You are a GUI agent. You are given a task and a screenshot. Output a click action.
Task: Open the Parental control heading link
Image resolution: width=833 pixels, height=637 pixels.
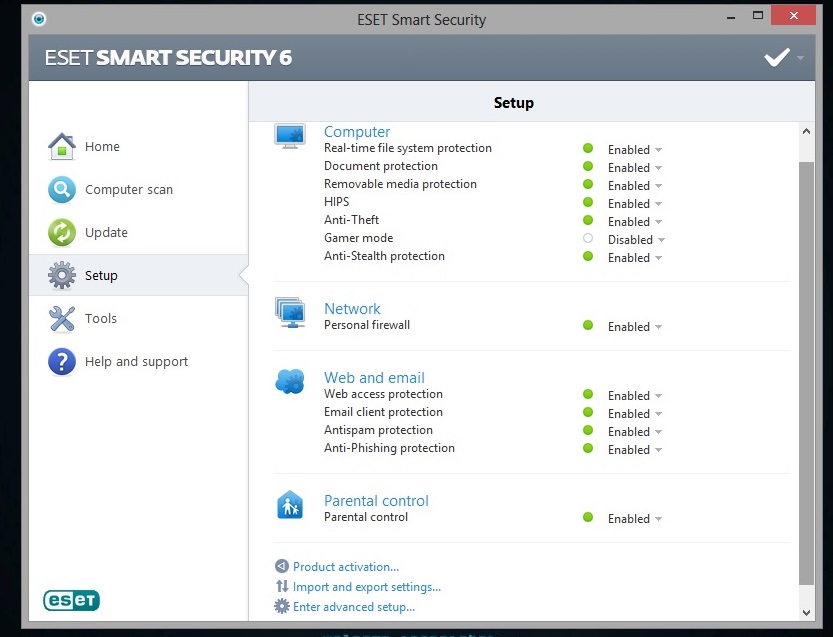coord(376,500)
